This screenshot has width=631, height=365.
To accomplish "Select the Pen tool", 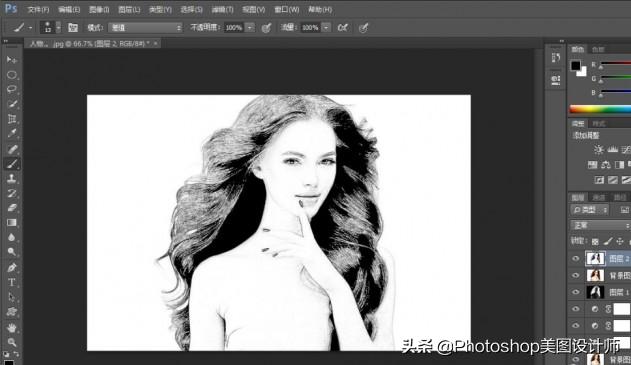I will click(x=12, y=267).
